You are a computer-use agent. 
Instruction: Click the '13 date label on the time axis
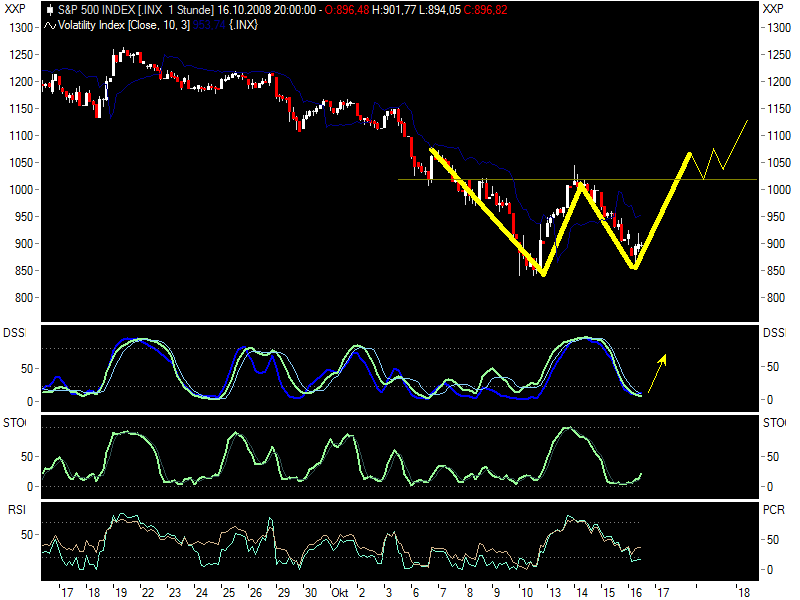(554, 593)
